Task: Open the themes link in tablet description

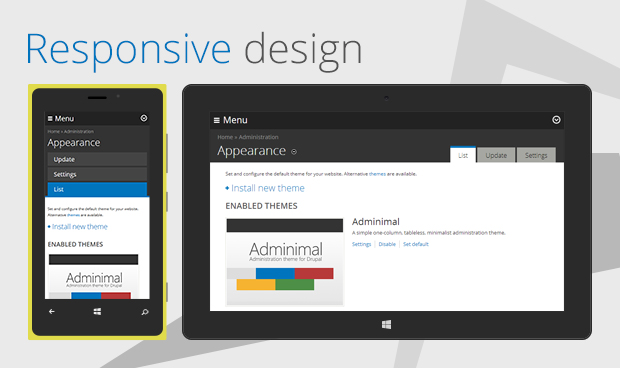Action: [377, 174]
